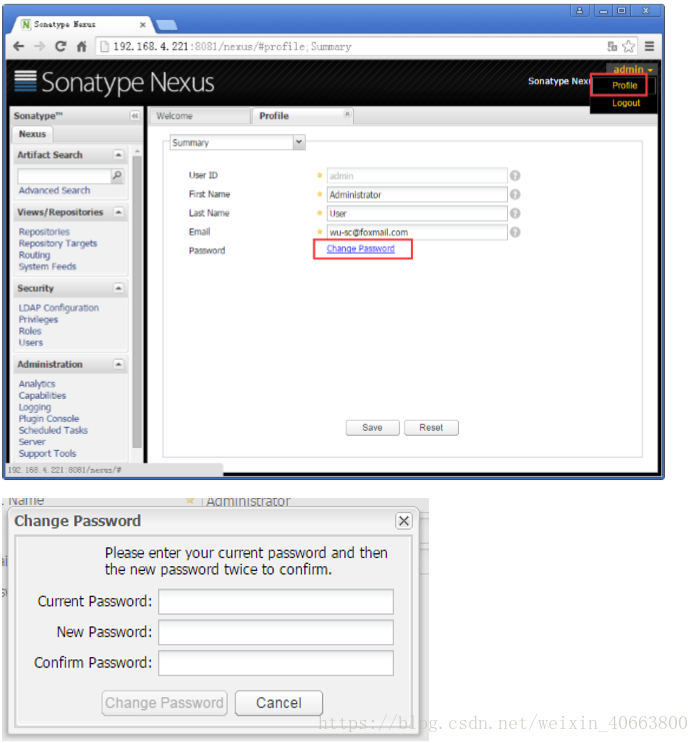
Task: Select the Profile tab
Action: point(302,116)
